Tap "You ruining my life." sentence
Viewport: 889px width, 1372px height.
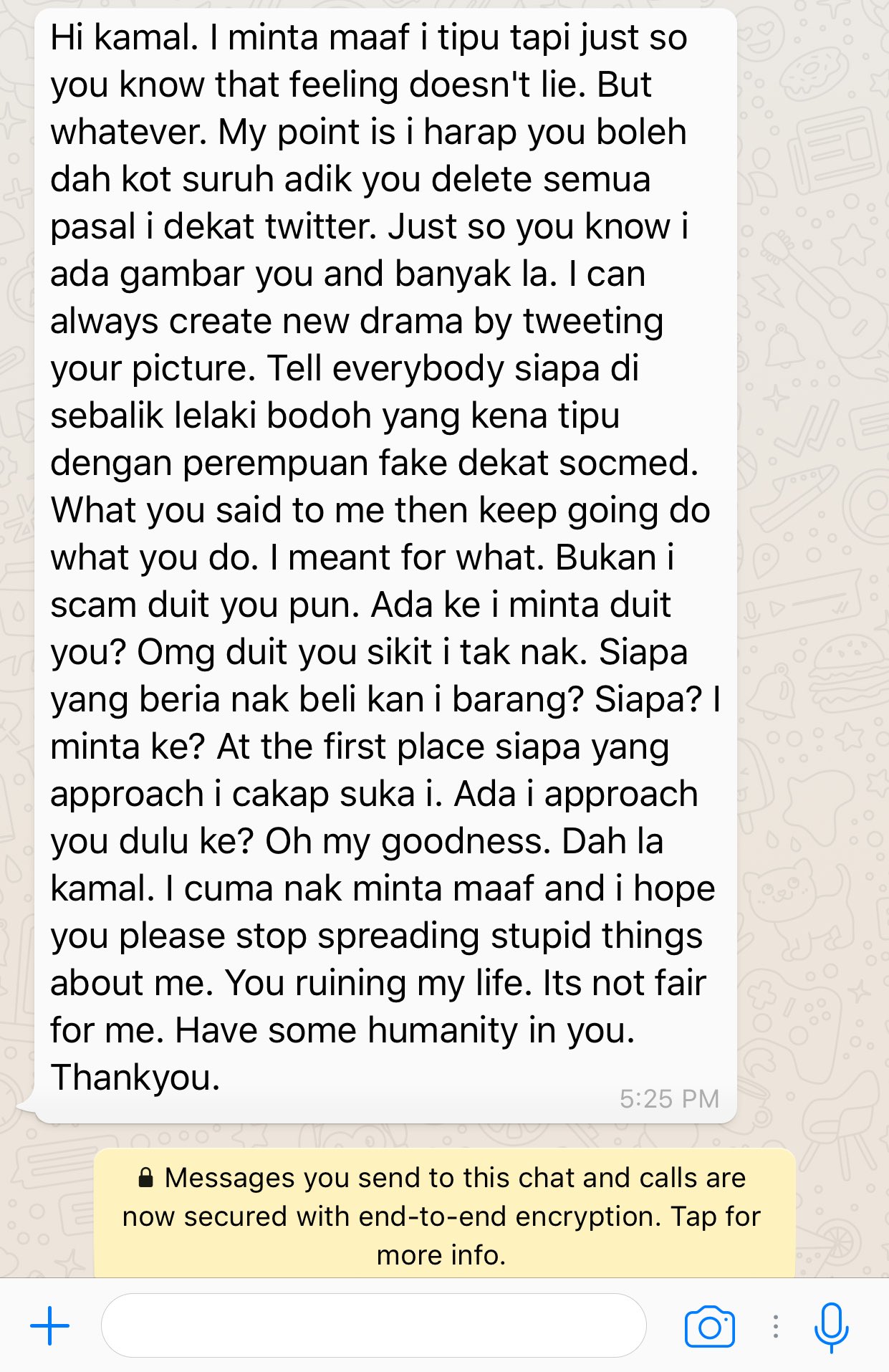click(x=379, y=983)
